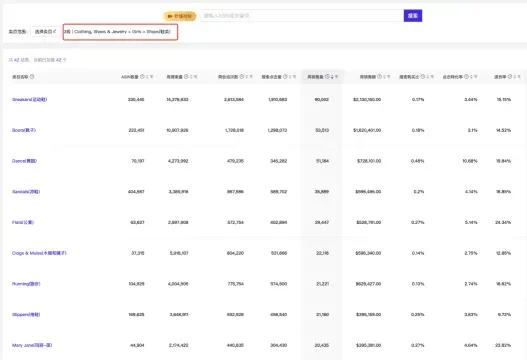
Task: Click the 330,446 ASIN count in Sneakers row
Action: click(x=136, y=99)
